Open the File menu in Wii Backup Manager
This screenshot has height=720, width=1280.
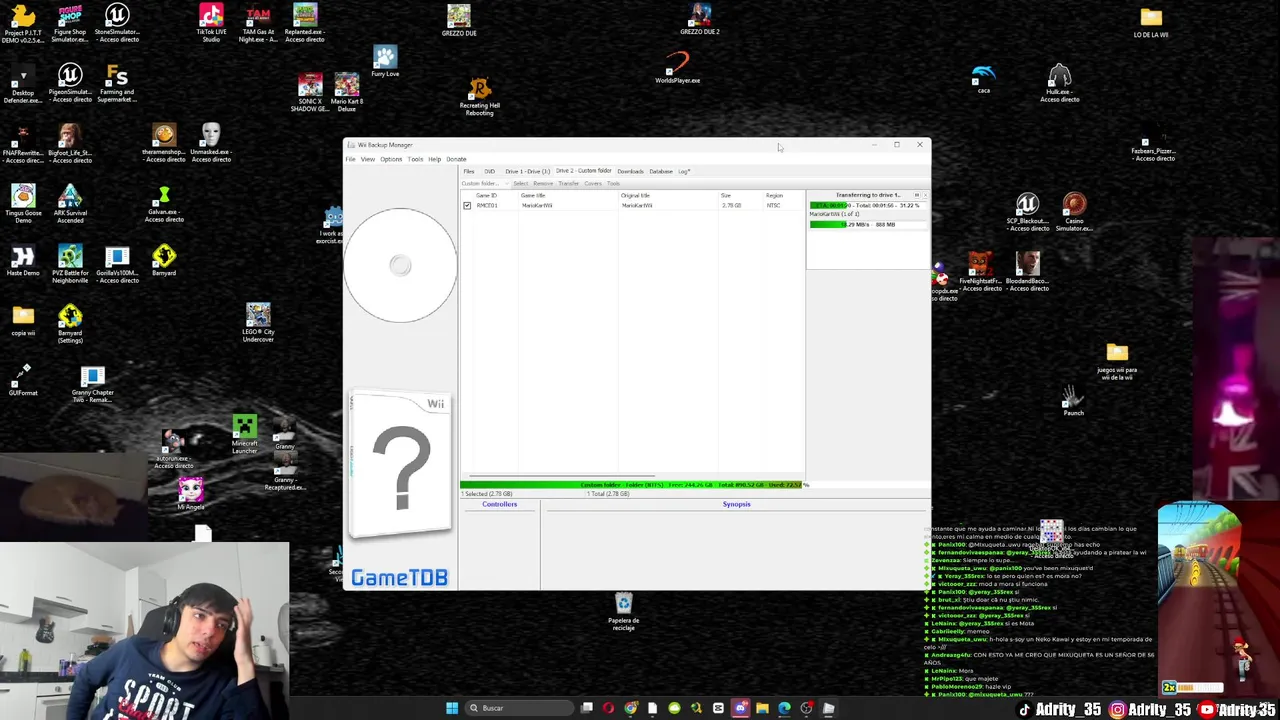351,159
